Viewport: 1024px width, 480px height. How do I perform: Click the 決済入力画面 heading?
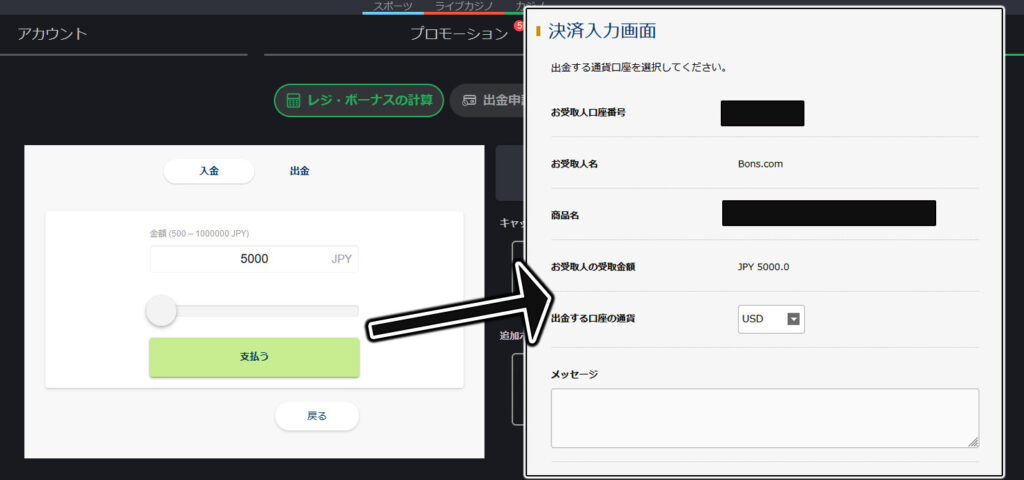click(602, 31)
